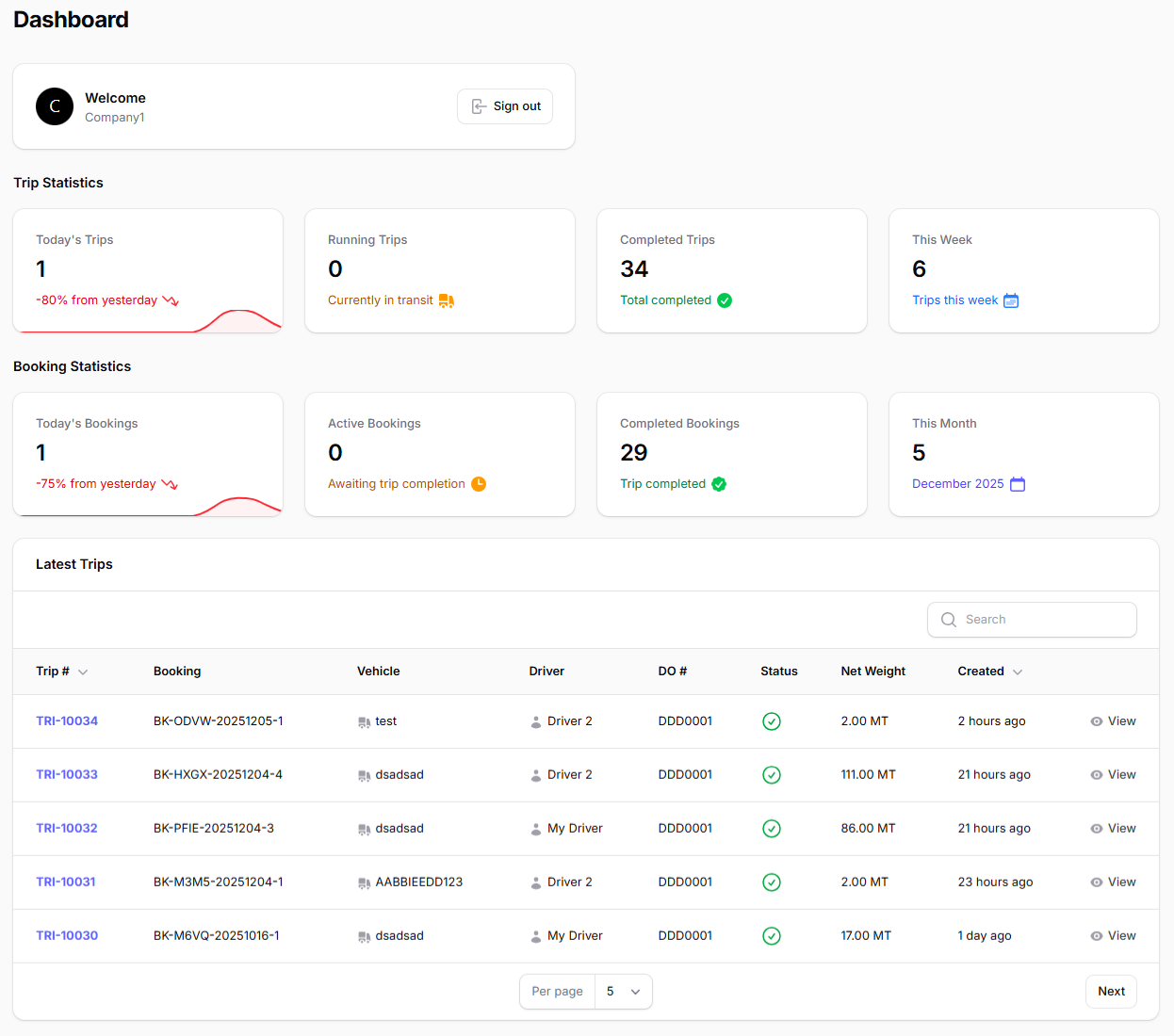Click the Created column sort chevron
Viewport: 1174px width, 1036px height.
[x=1019, y=672]
